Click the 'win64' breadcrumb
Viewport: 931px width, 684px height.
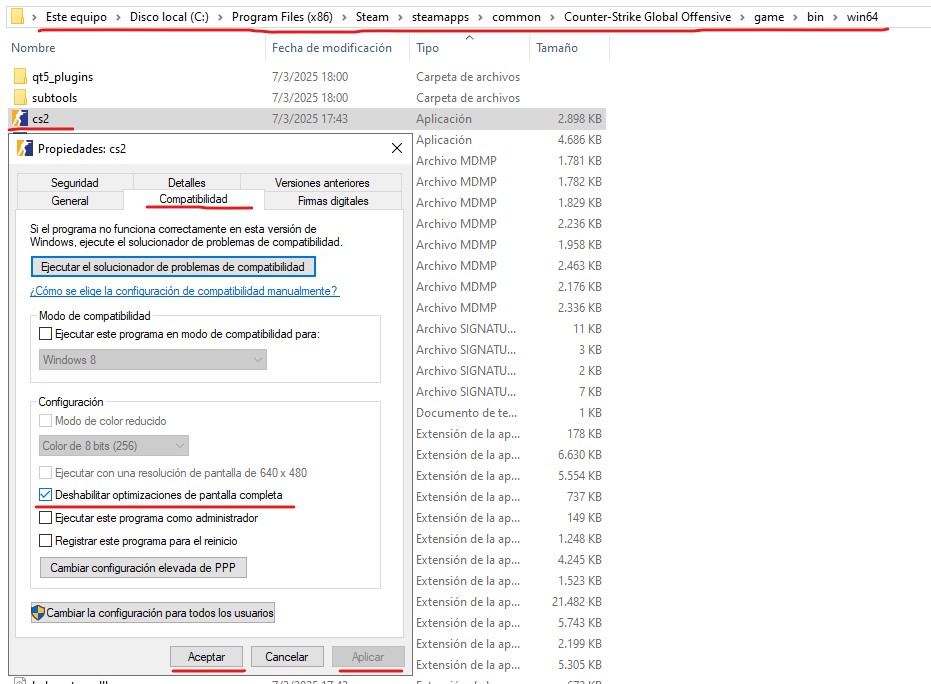[x=862, y=17]
